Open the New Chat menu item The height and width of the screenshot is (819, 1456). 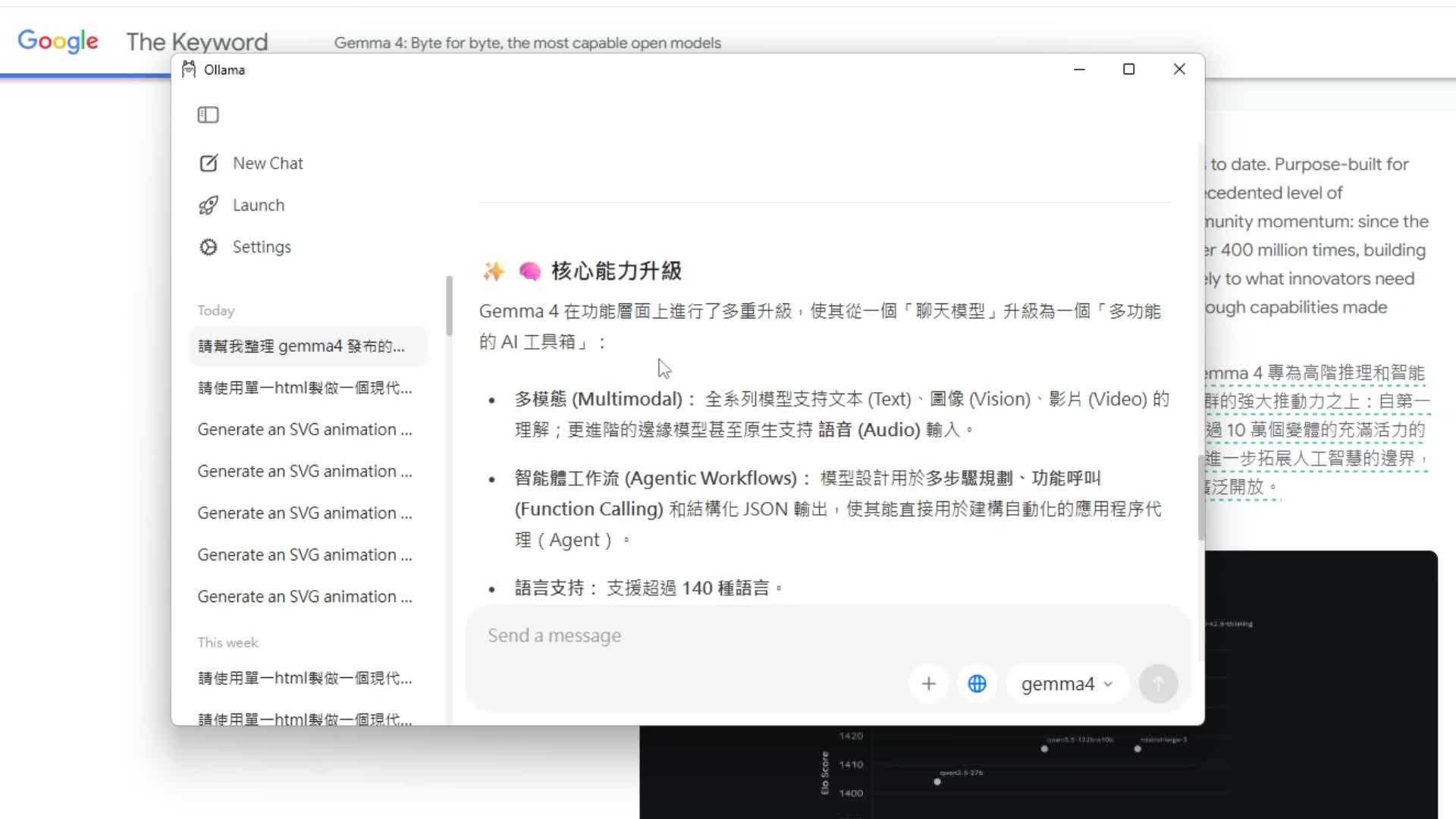[268, 163]
